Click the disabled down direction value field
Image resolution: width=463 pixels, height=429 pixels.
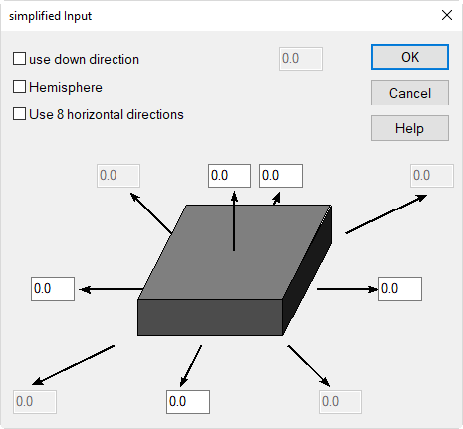pos(301,59)
